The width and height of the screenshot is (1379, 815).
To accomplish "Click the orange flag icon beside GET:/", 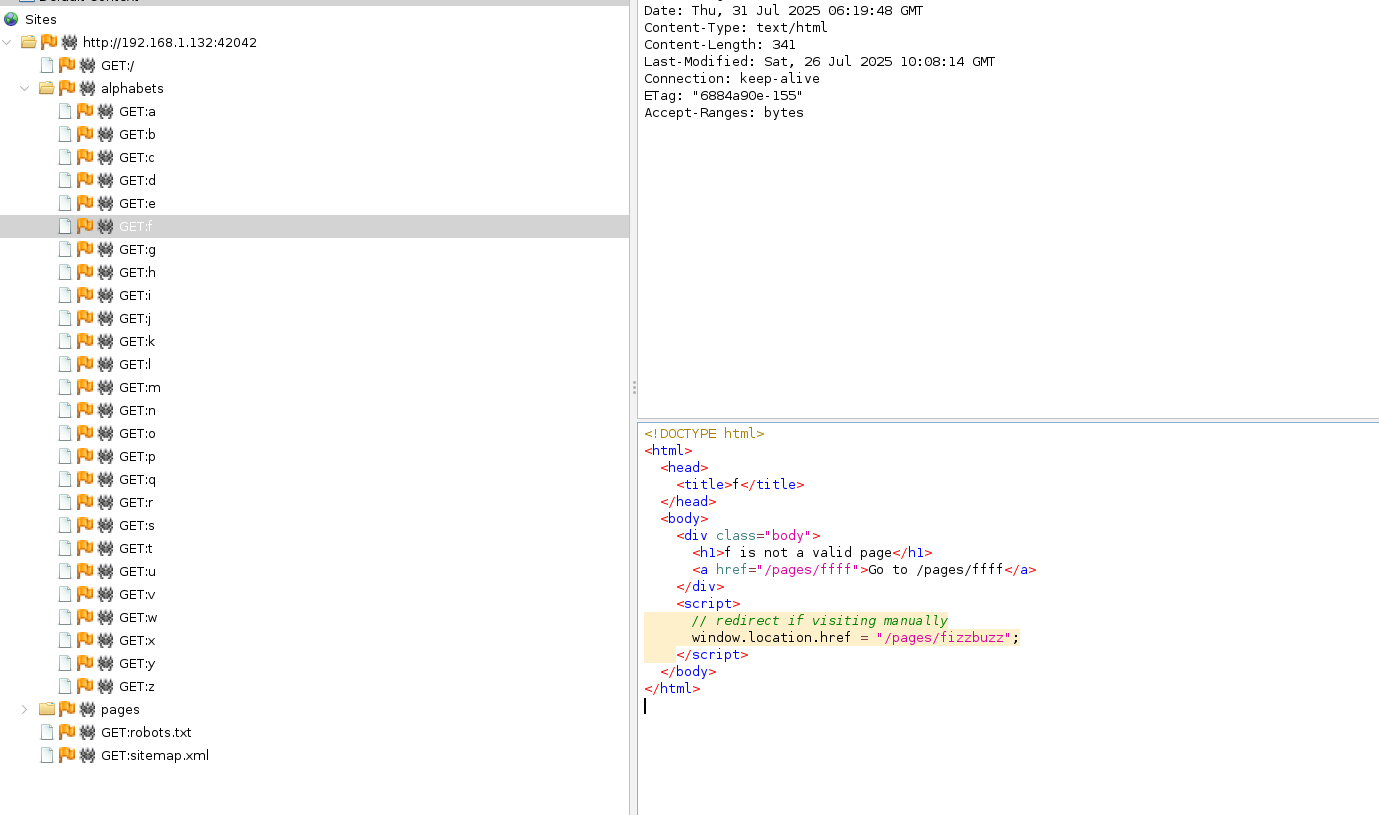I will click(x=67, y=65).
